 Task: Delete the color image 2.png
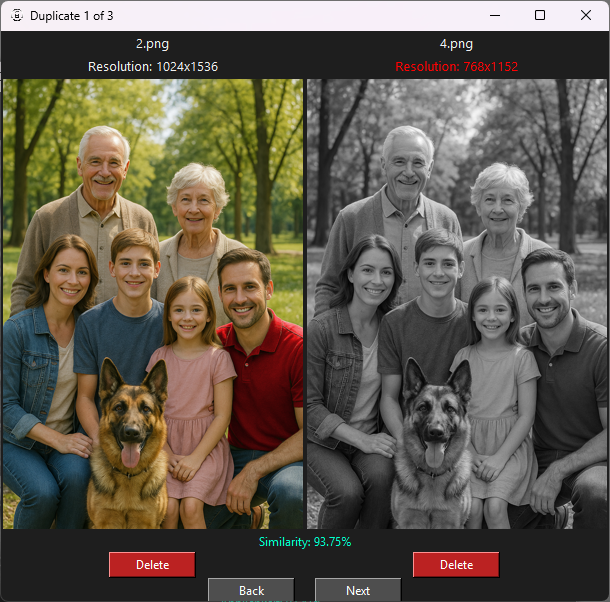click(152, 565)
